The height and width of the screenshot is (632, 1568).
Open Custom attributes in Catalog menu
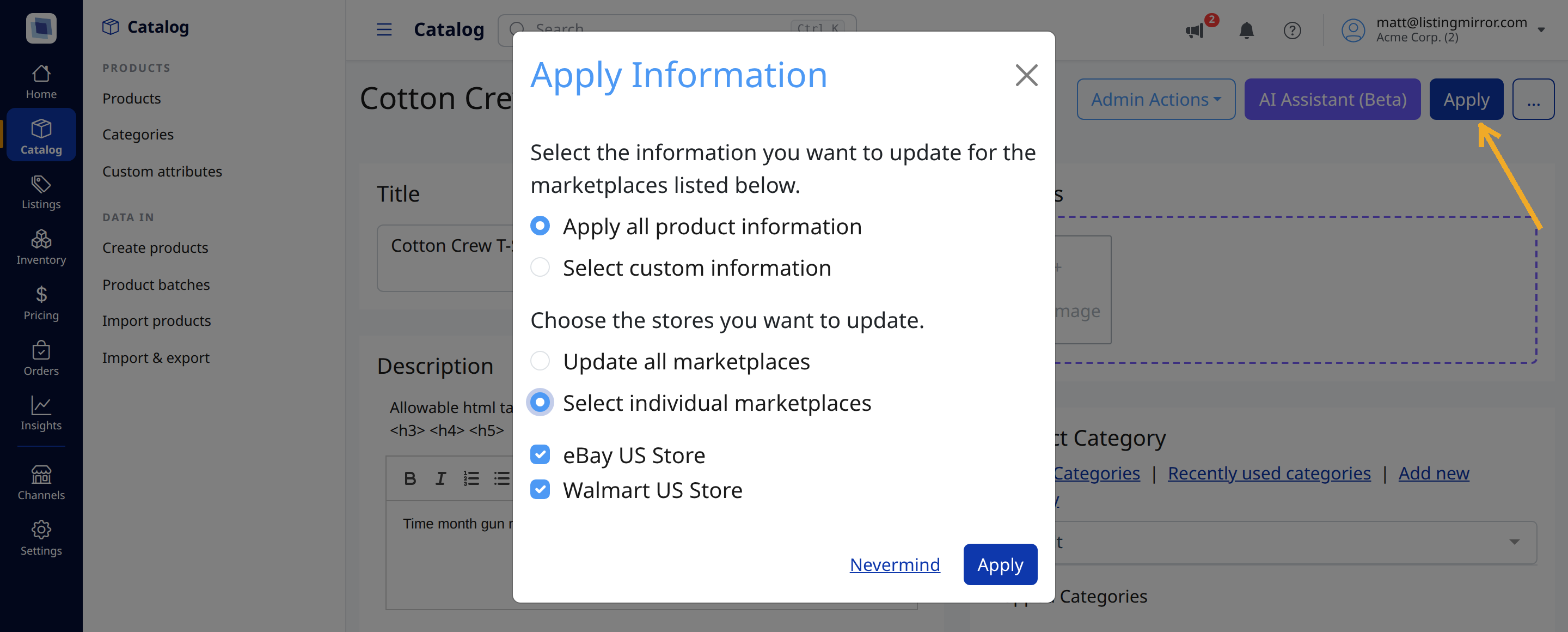[x=162, y=172]
